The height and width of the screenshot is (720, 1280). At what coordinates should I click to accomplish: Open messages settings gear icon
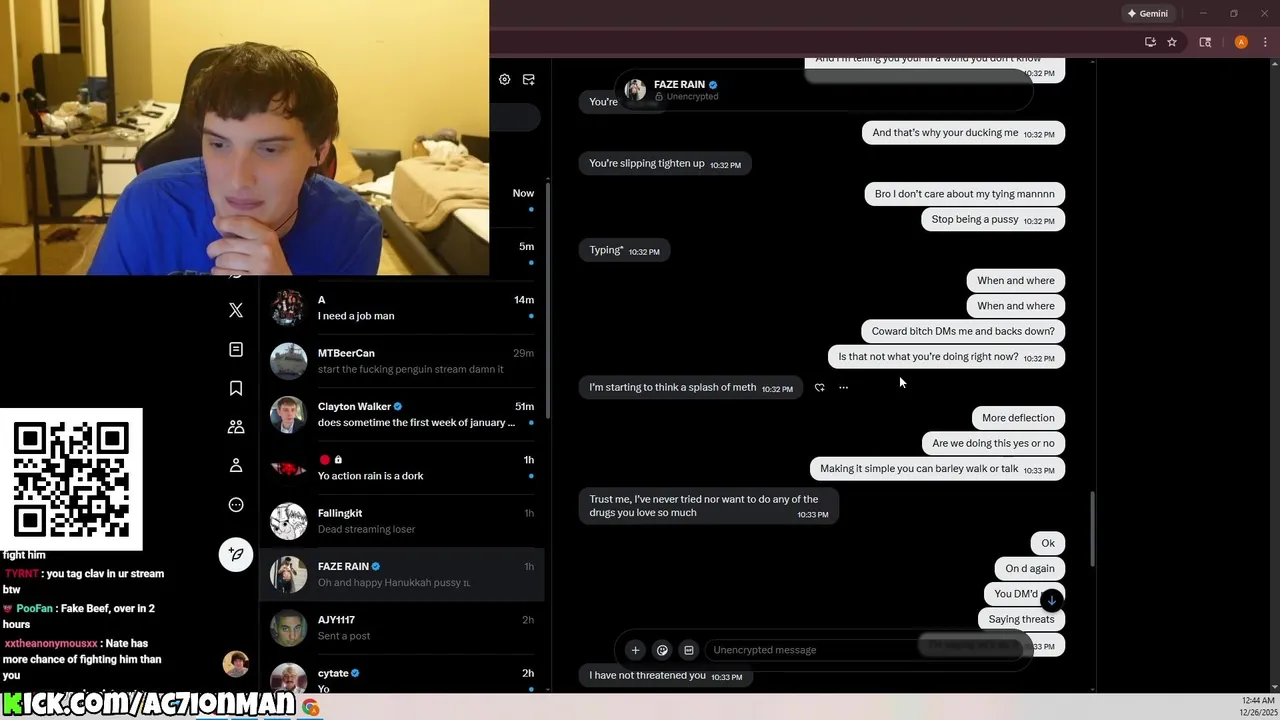tap(504, 79)
